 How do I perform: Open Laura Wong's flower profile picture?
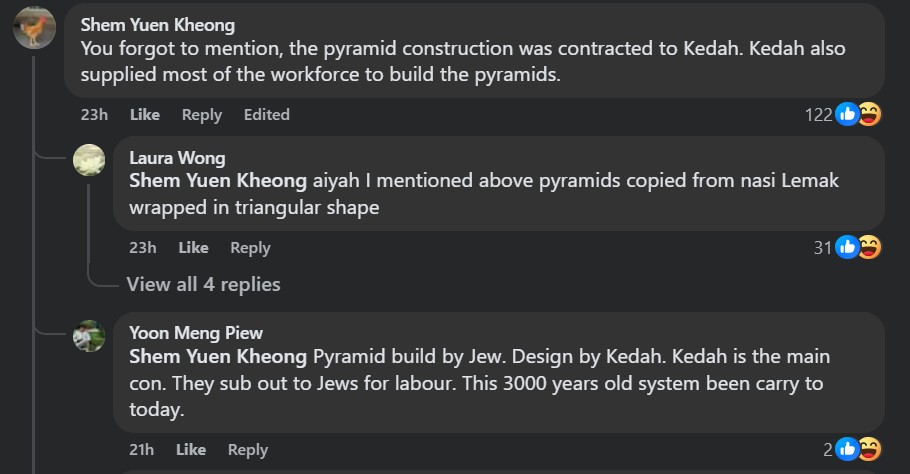[x=89, y=160]
